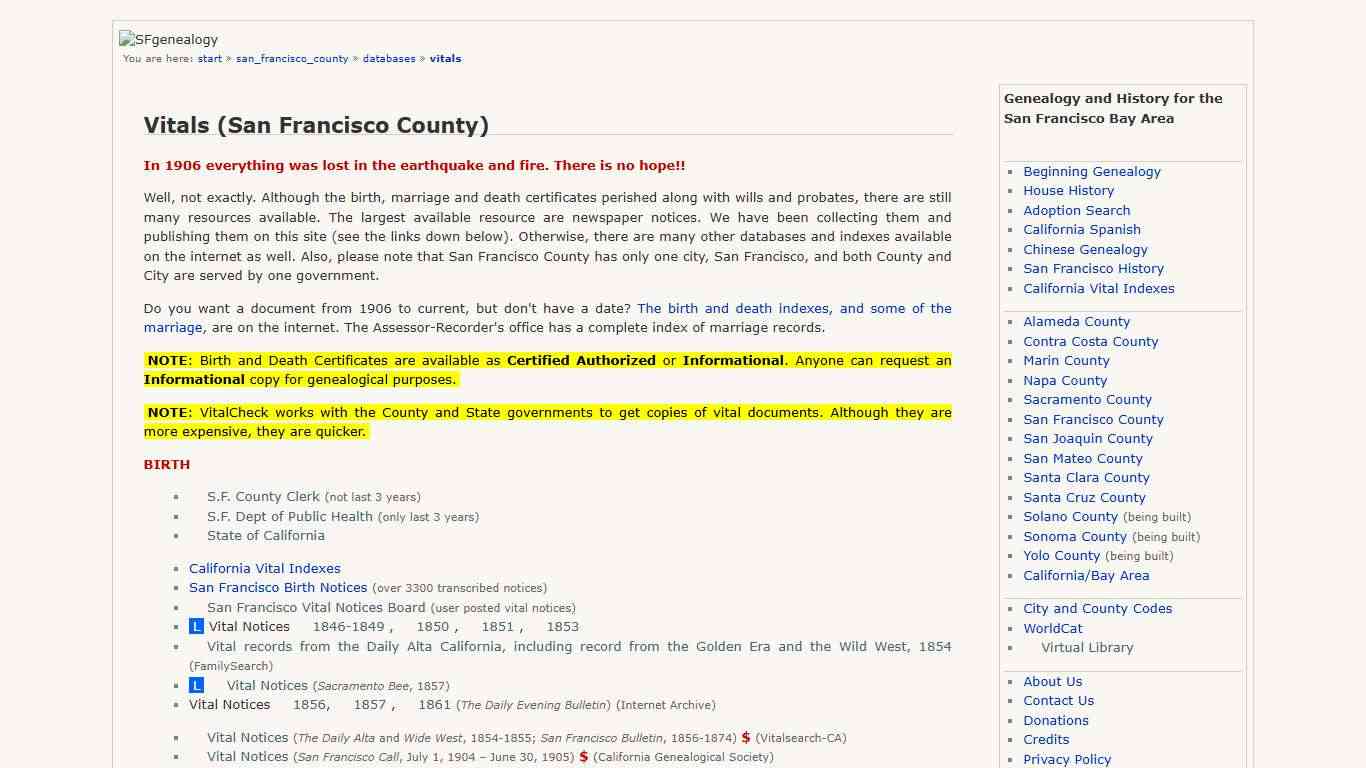
Task: Open the start breadcrumb link
Action: click(x=209, y=58)
